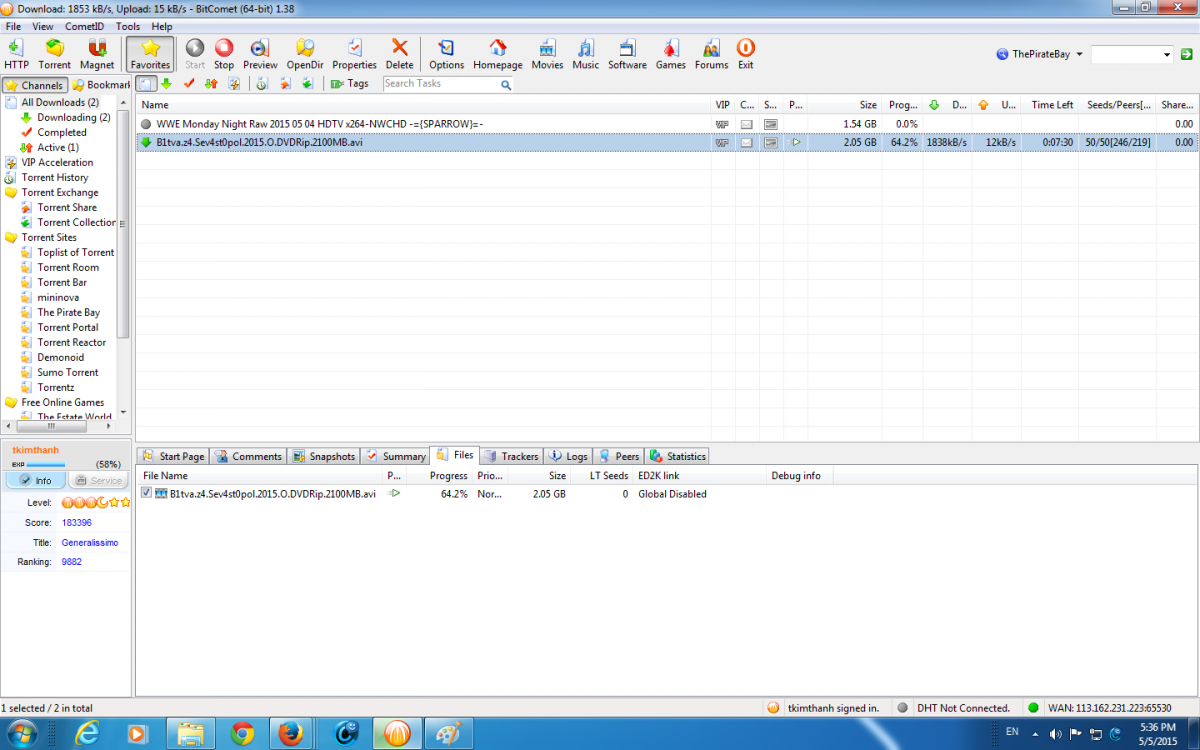Click the Score link 183396

click(x=77, y=522)
